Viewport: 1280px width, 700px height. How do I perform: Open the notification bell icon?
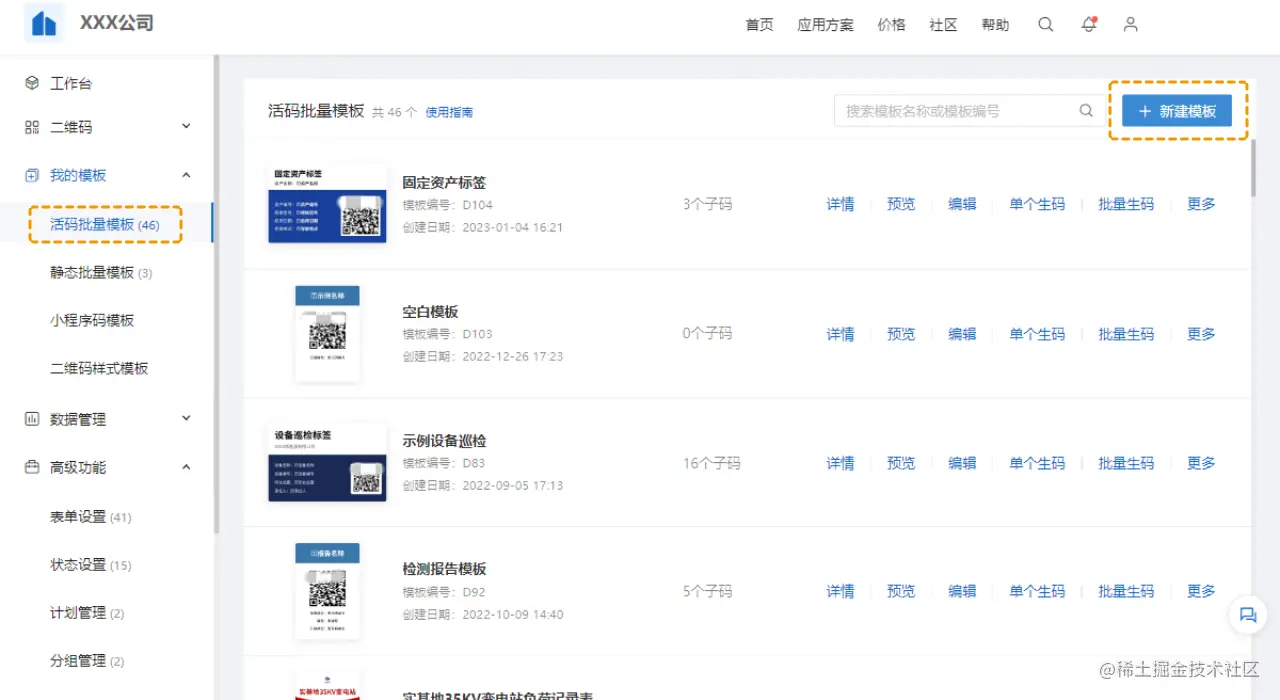click(1089, 25)
